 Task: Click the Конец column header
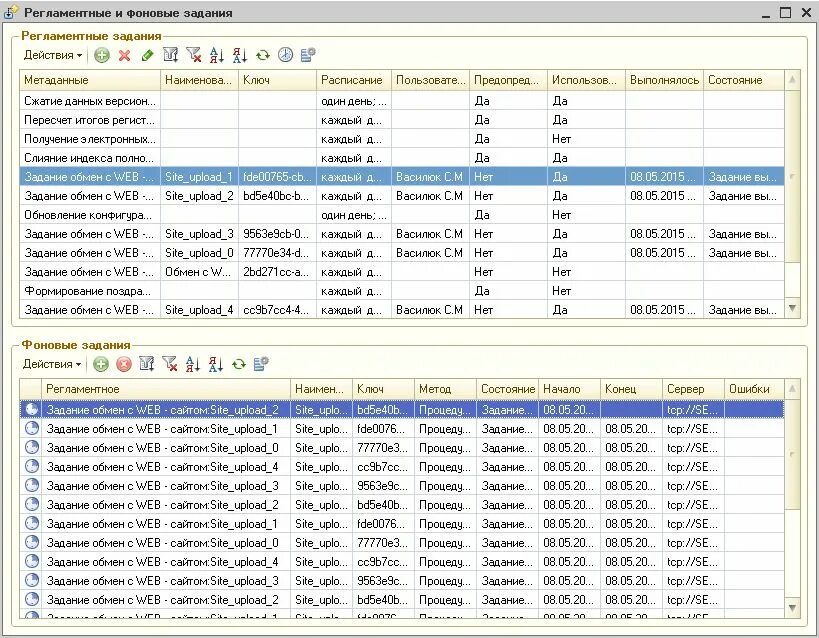click(x=631, y=389)
